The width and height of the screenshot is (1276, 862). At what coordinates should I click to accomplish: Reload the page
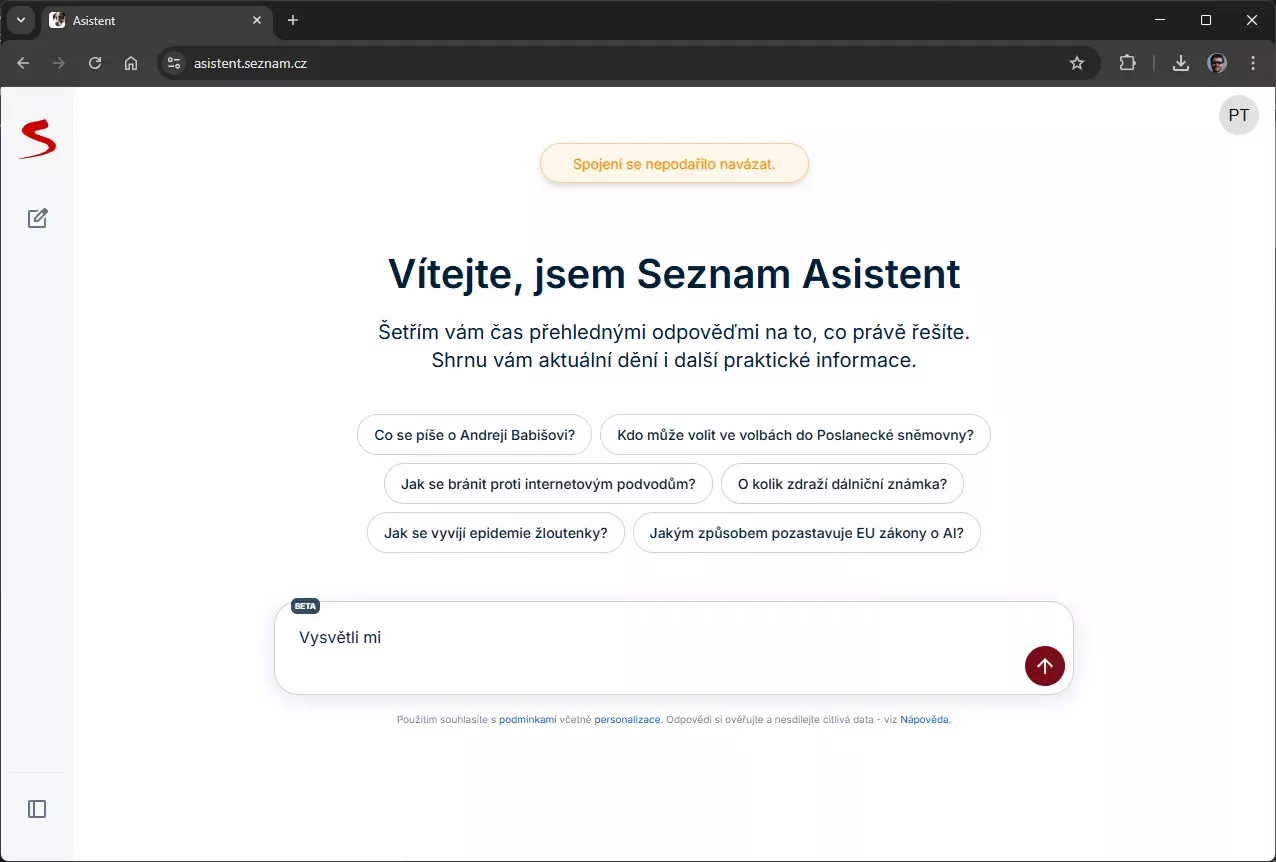[x=95, y=63]
